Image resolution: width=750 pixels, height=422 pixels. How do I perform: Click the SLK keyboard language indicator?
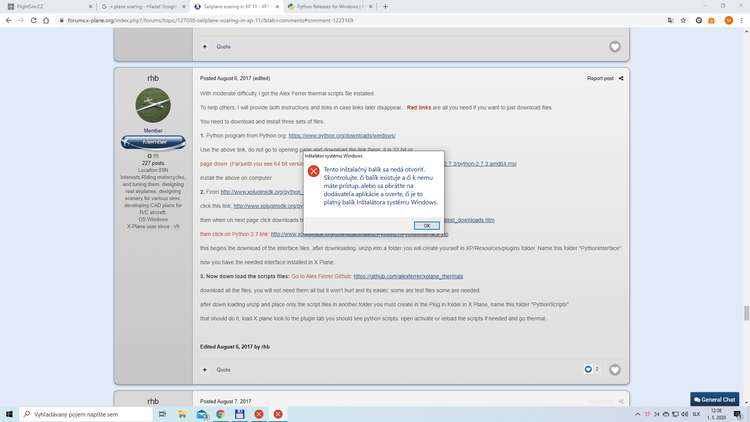pos(696,414)
